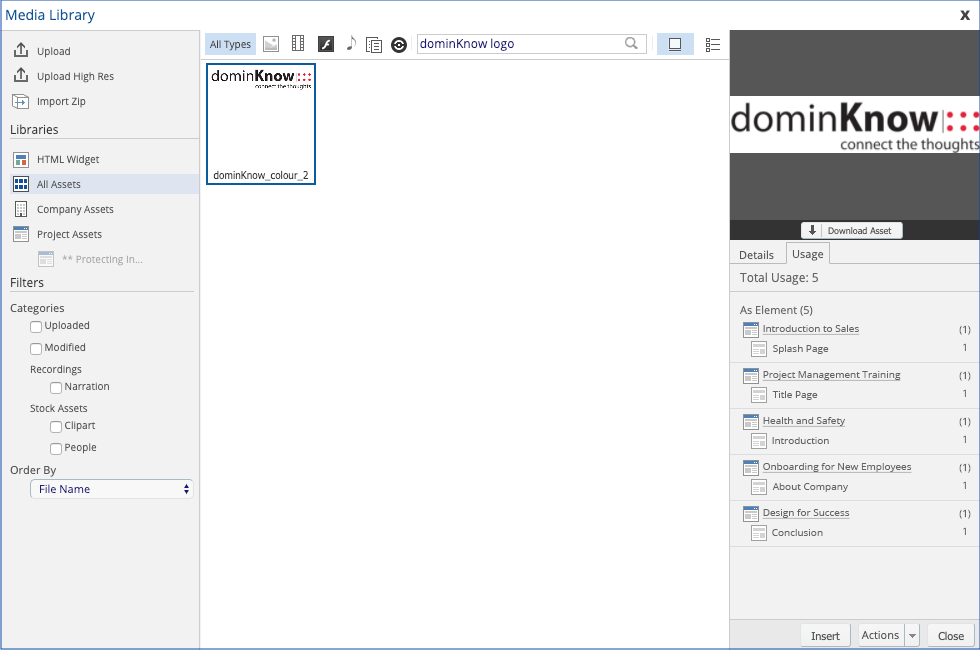Viewport: 980px width, 650px height.
Task: Filter assets by audio files
Action: click(x=350, y=44)
